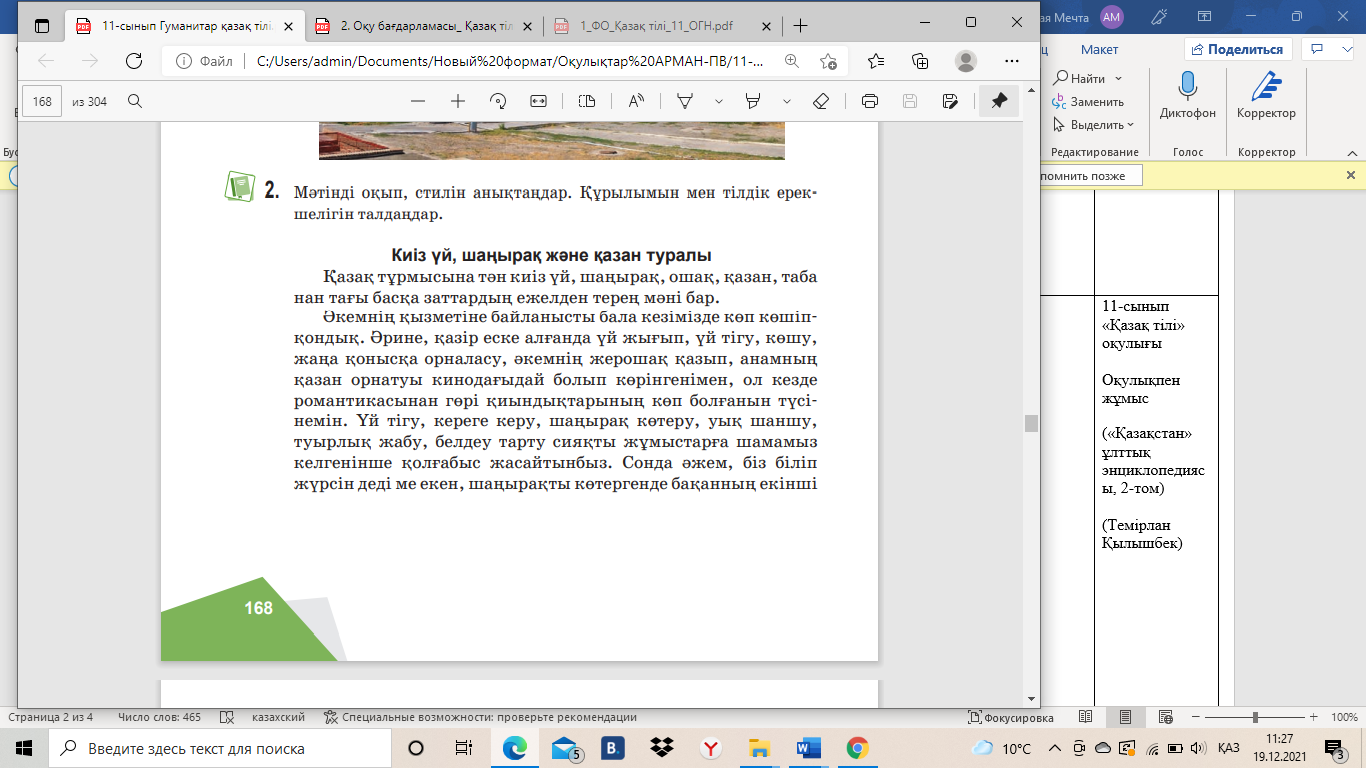Expand the Draw pen options dropdown
Screen dimensions: 1366x768
tap(718, 101)
